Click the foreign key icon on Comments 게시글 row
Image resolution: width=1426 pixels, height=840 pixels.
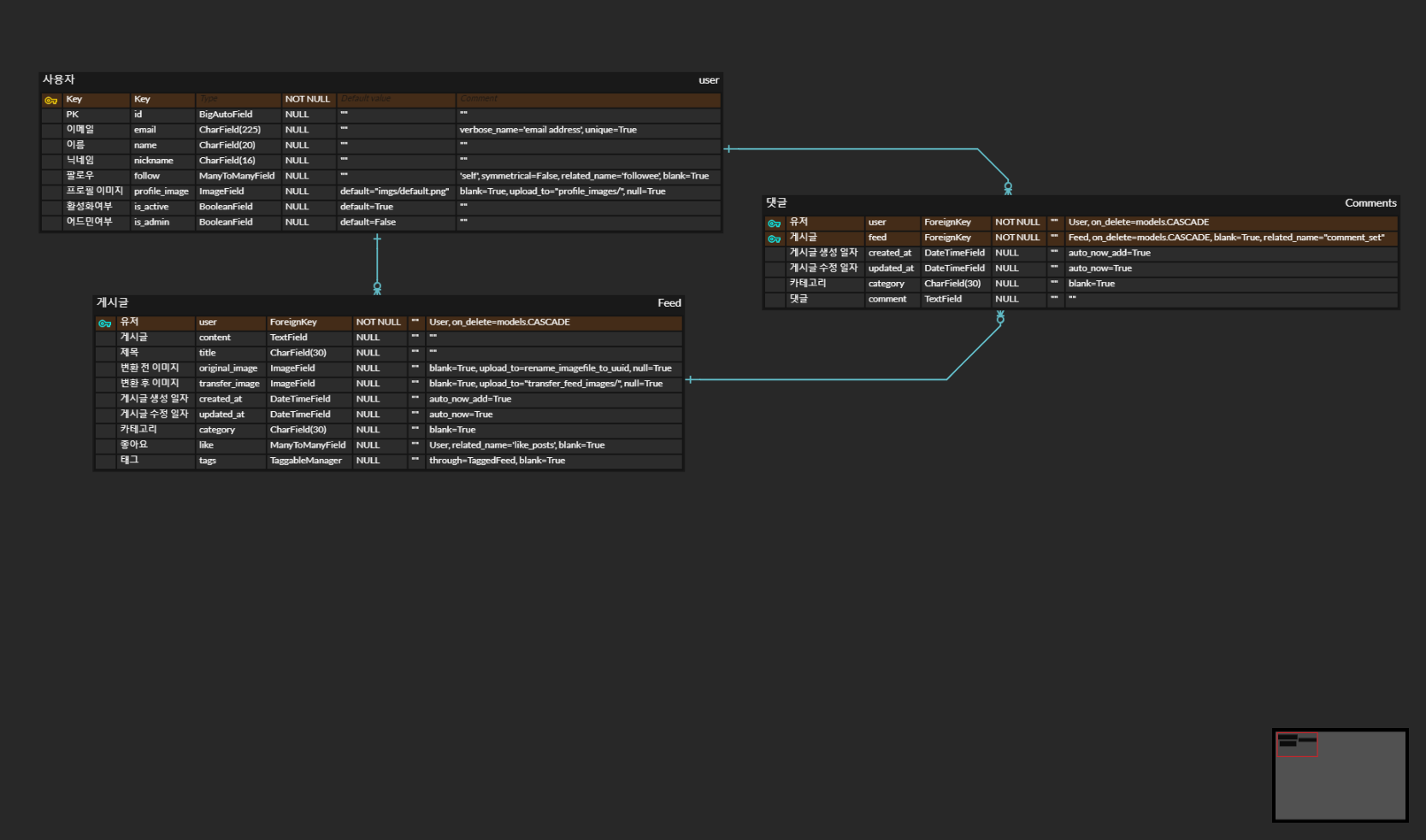click(x=775, y=238)
